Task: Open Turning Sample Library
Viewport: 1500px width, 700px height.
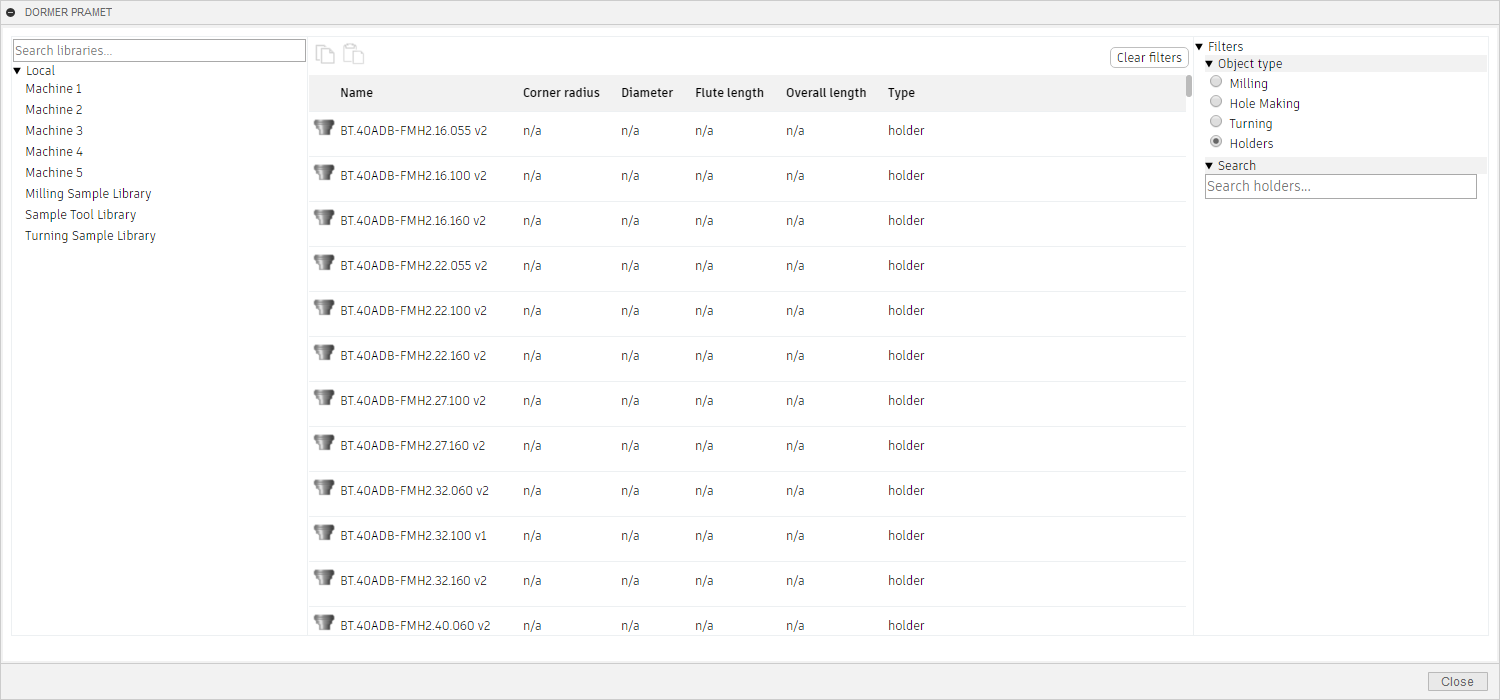Action: click(91, 236)
